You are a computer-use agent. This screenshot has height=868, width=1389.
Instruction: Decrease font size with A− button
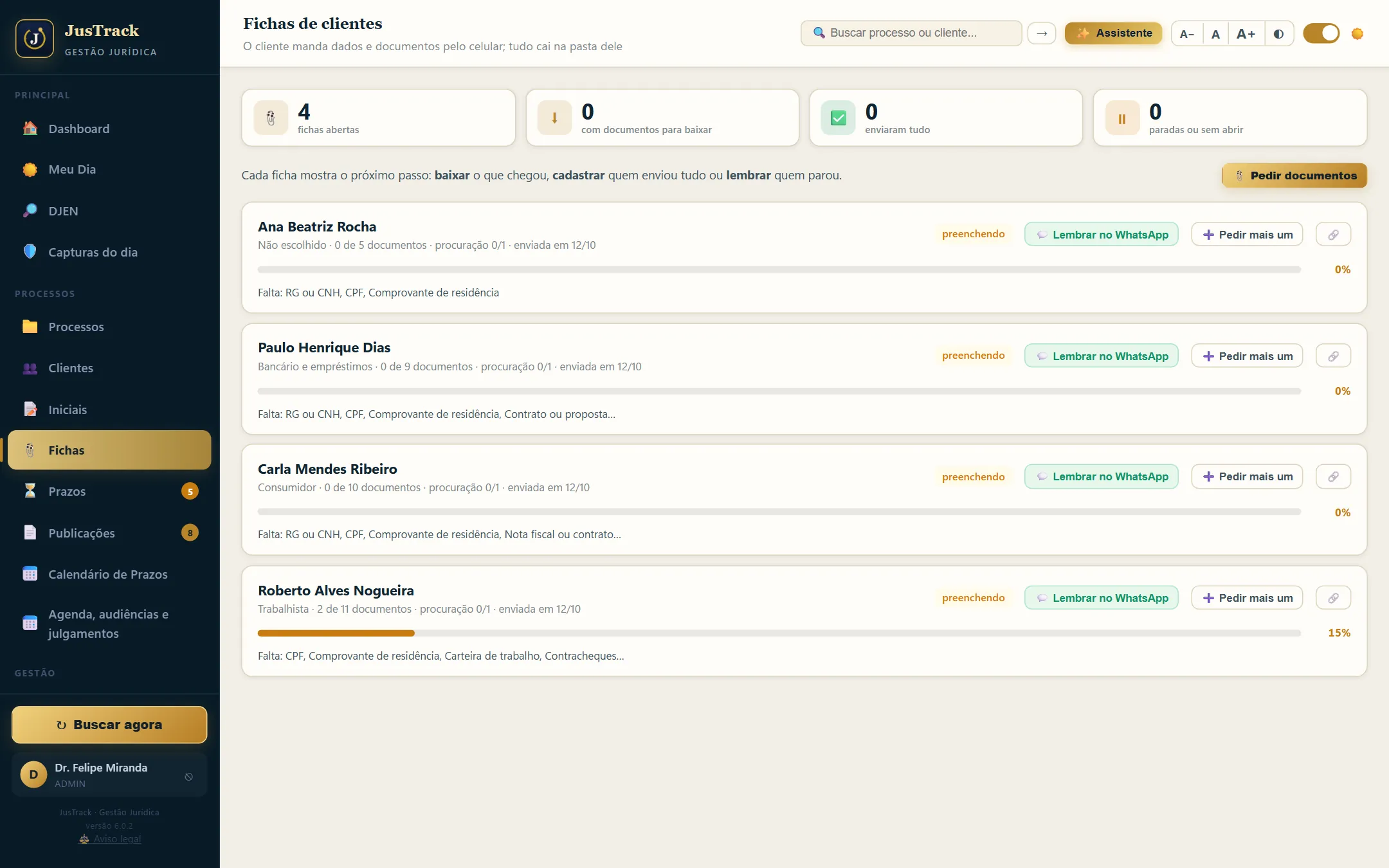pos(1187,33)
